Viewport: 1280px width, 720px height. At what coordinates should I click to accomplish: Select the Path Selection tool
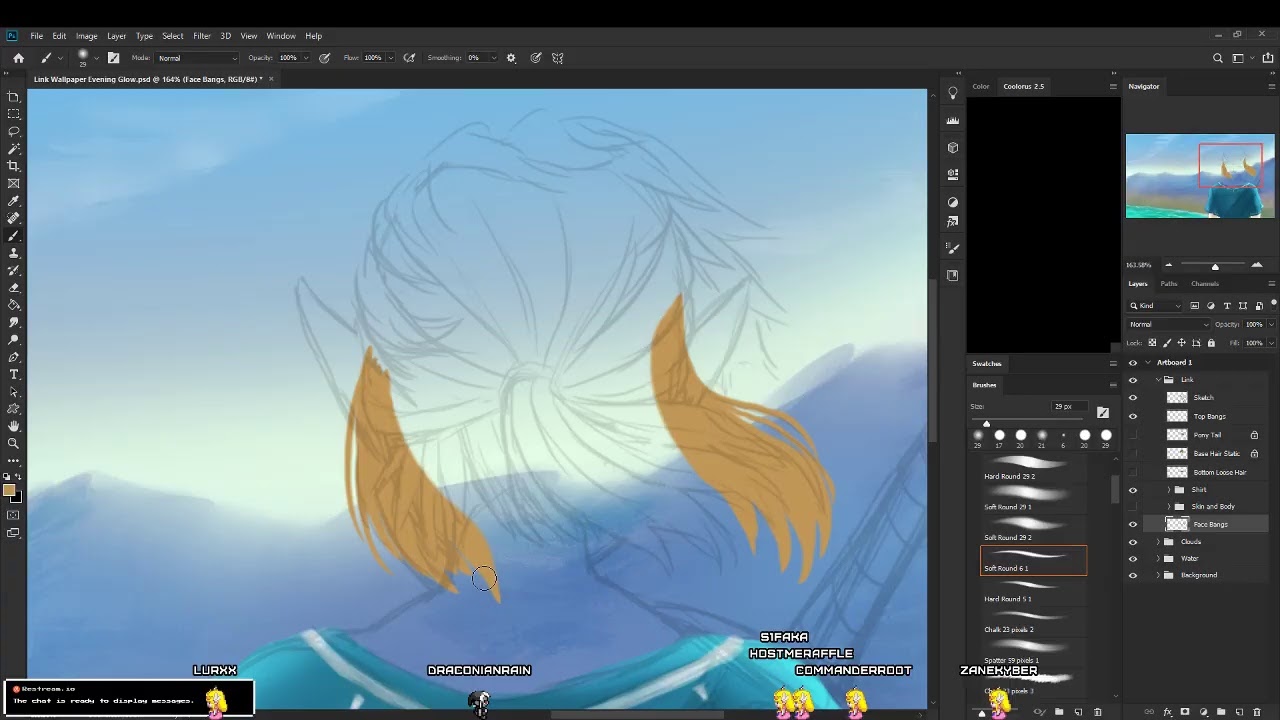14,392
